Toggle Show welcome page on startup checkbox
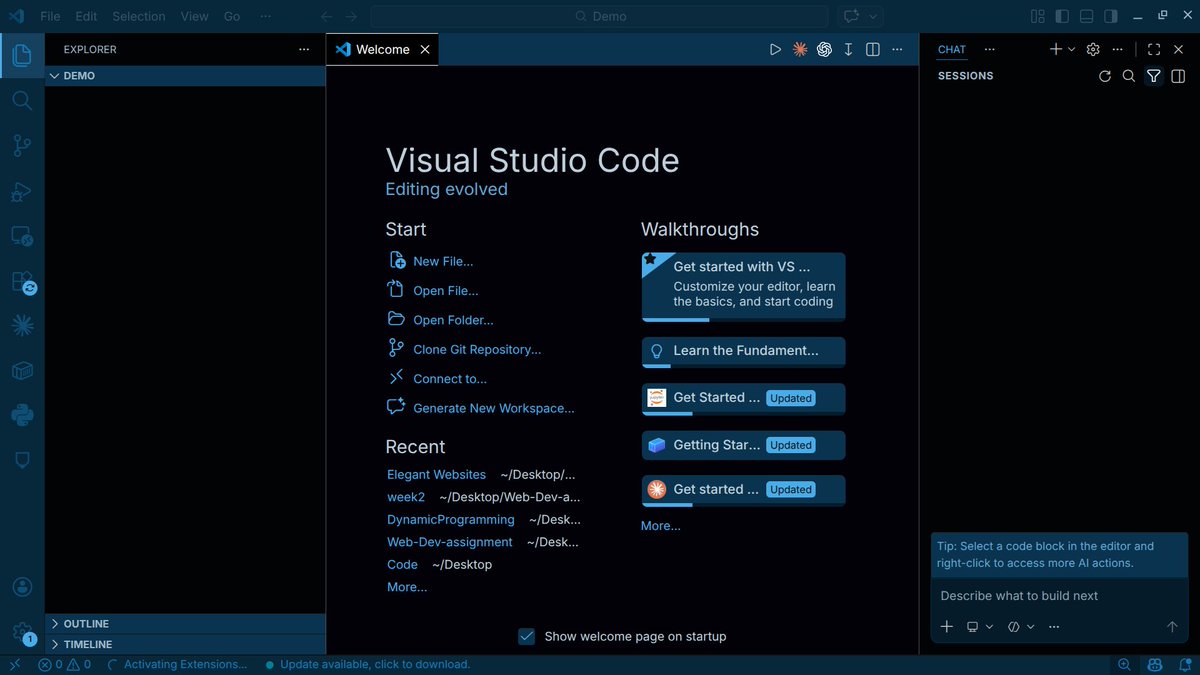1200x675 pixels. 527,636
